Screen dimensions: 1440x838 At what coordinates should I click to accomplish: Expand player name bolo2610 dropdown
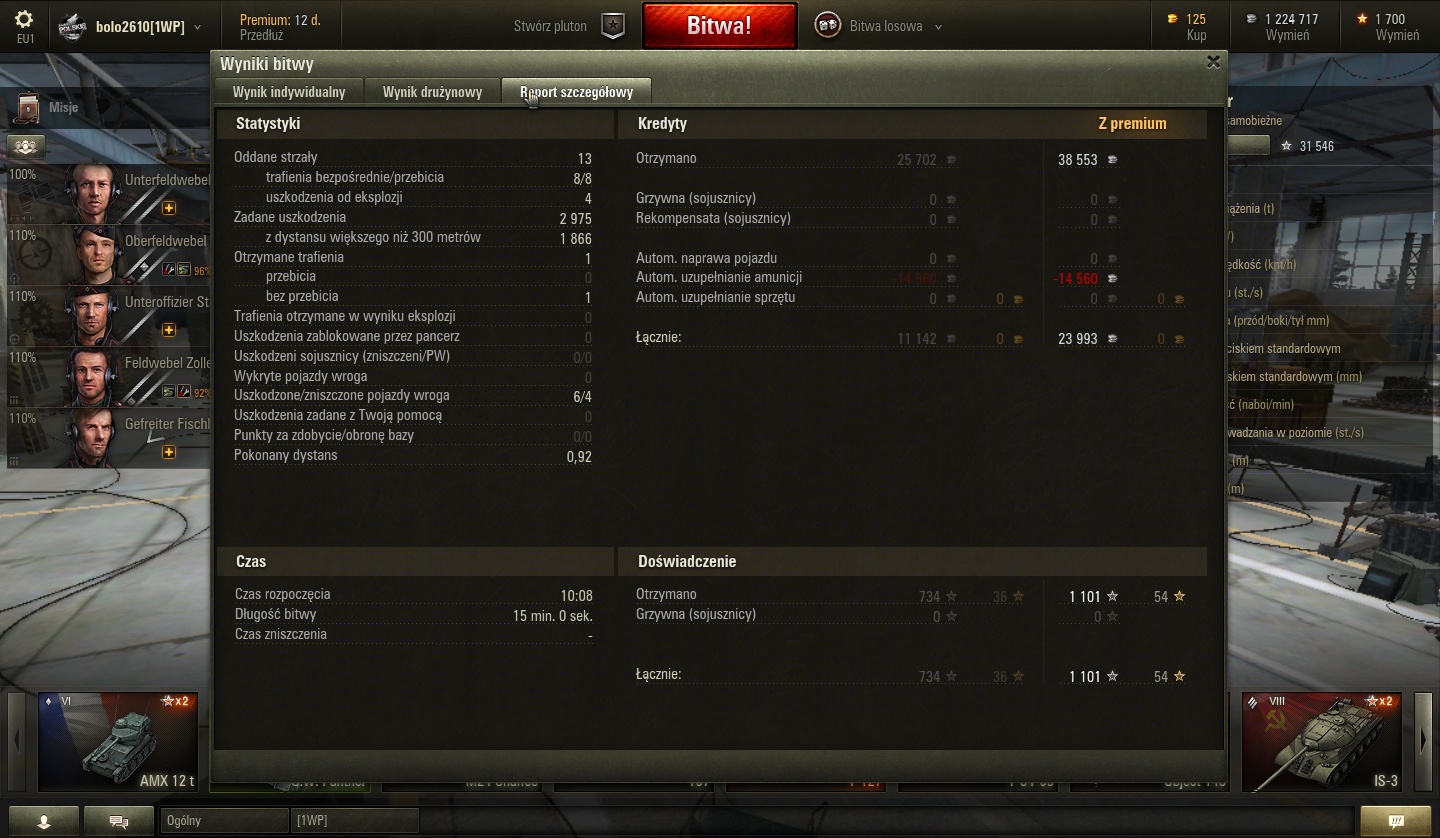coord(197,28)
